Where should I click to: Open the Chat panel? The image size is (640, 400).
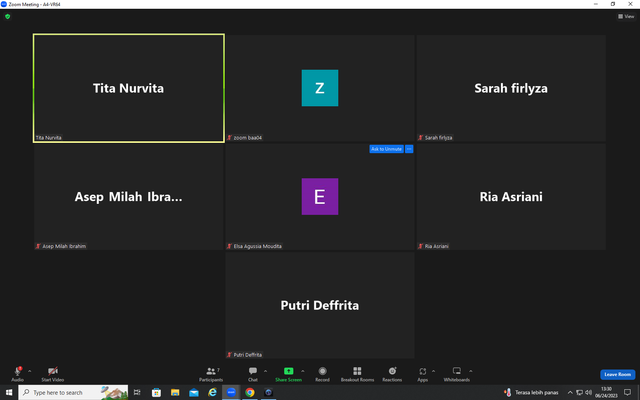253,373
